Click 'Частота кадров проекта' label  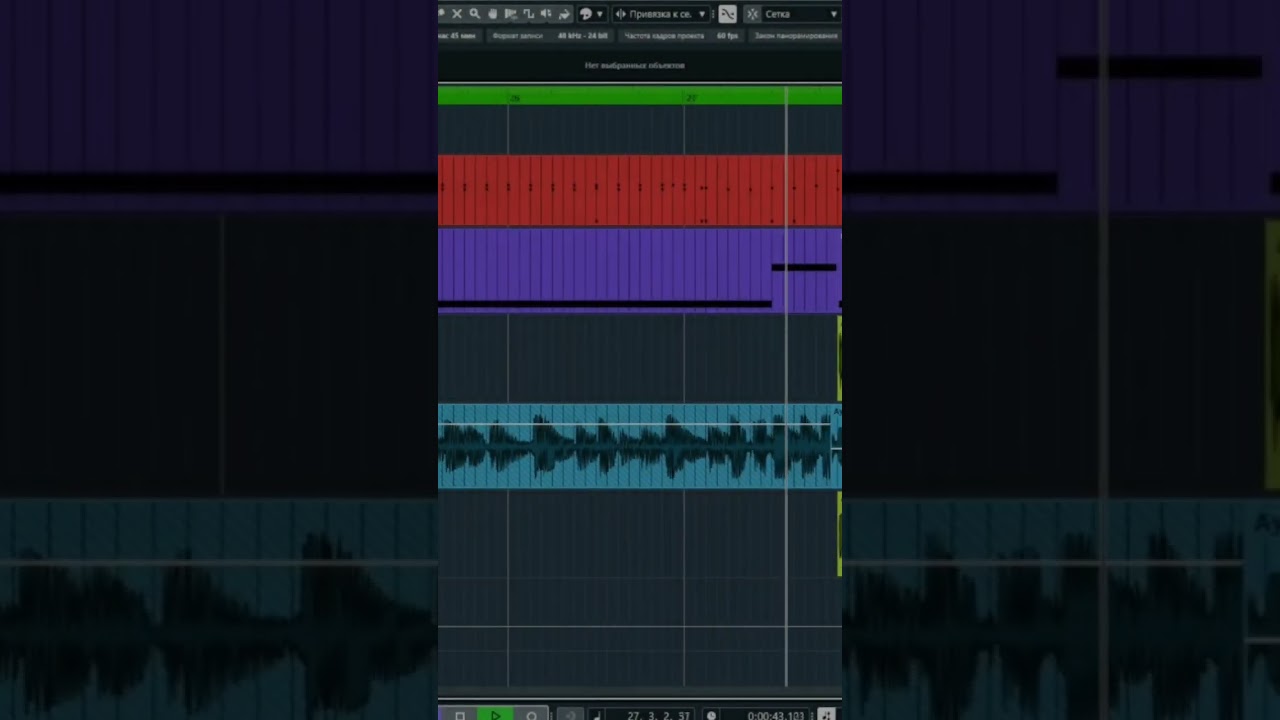click(664, 36)
